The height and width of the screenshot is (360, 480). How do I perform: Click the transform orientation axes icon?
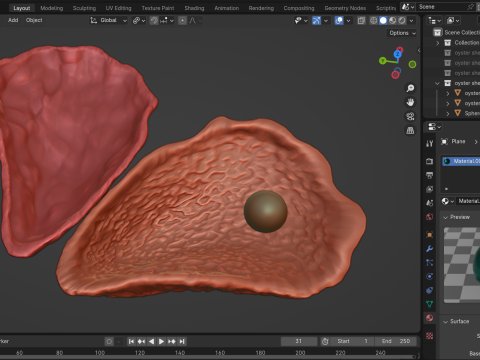click(x=93, y=20)
